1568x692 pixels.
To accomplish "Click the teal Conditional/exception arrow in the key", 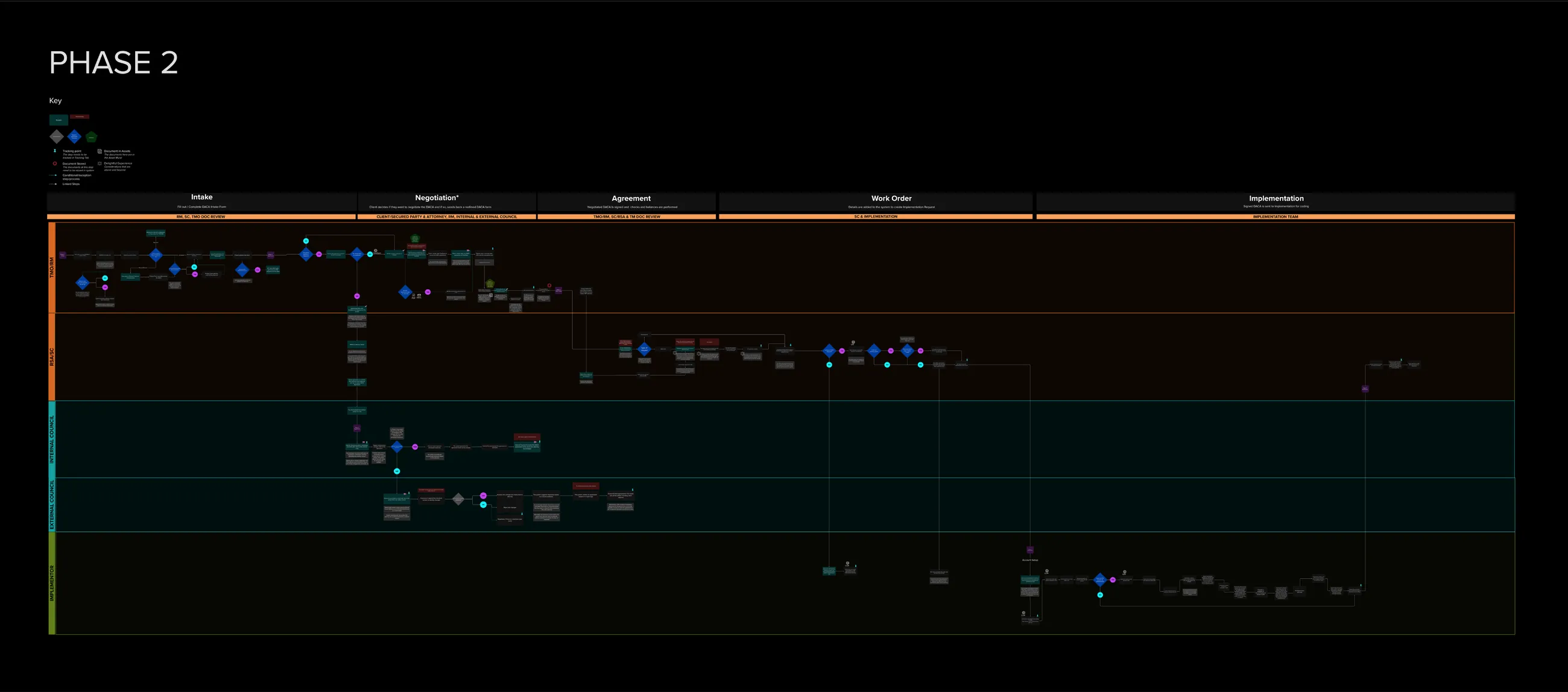I will [x=53, y=176].
